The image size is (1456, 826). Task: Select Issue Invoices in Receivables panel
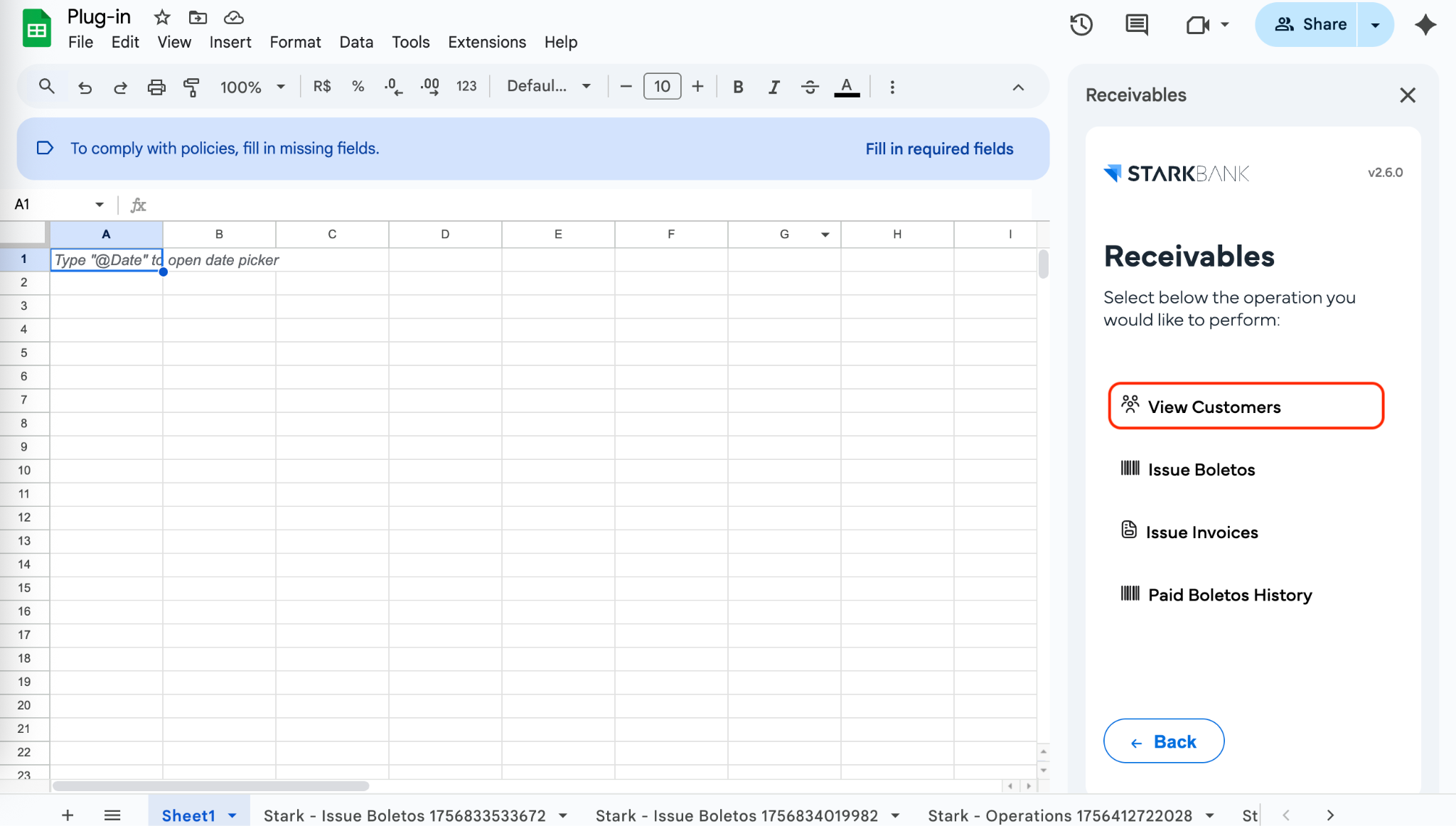click(x=1201, y=532)
